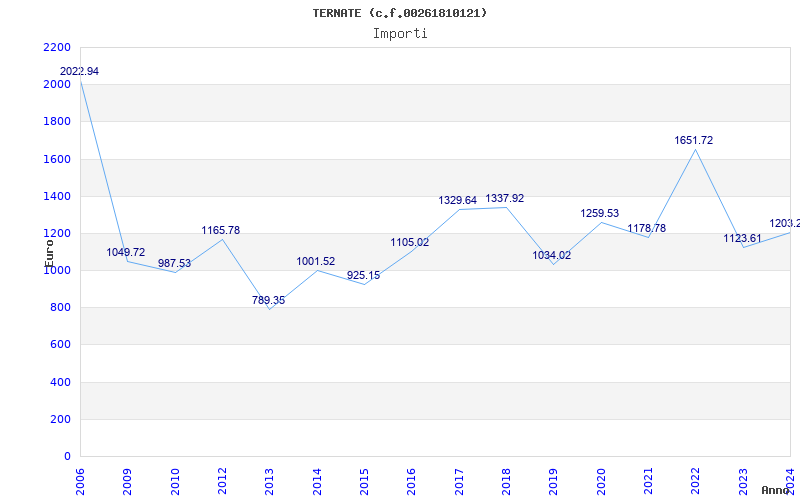Click x-axis year 2018
Viewport: 800px width, 500px height.
pos(507,482)
